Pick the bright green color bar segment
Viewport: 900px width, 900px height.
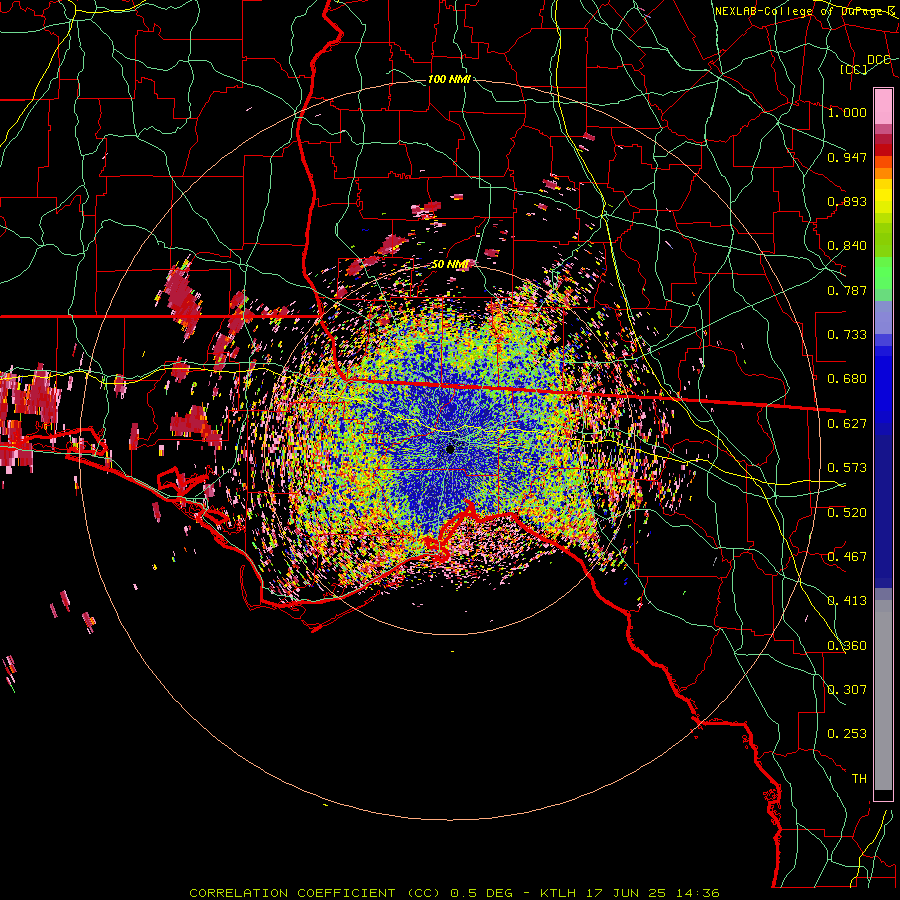point(883,274)
